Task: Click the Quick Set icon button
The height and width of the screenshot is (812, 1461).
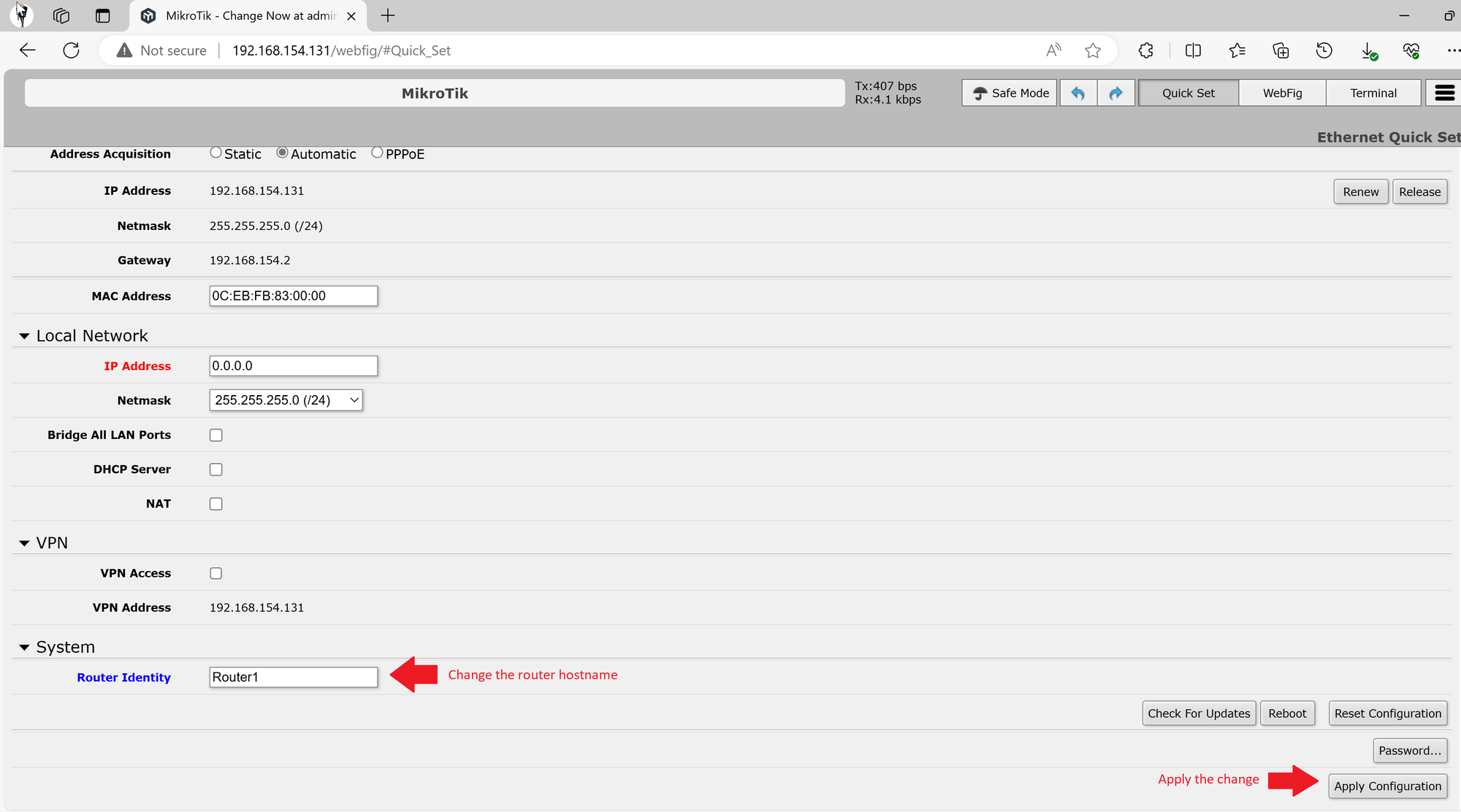Action: click(1188, 92)
